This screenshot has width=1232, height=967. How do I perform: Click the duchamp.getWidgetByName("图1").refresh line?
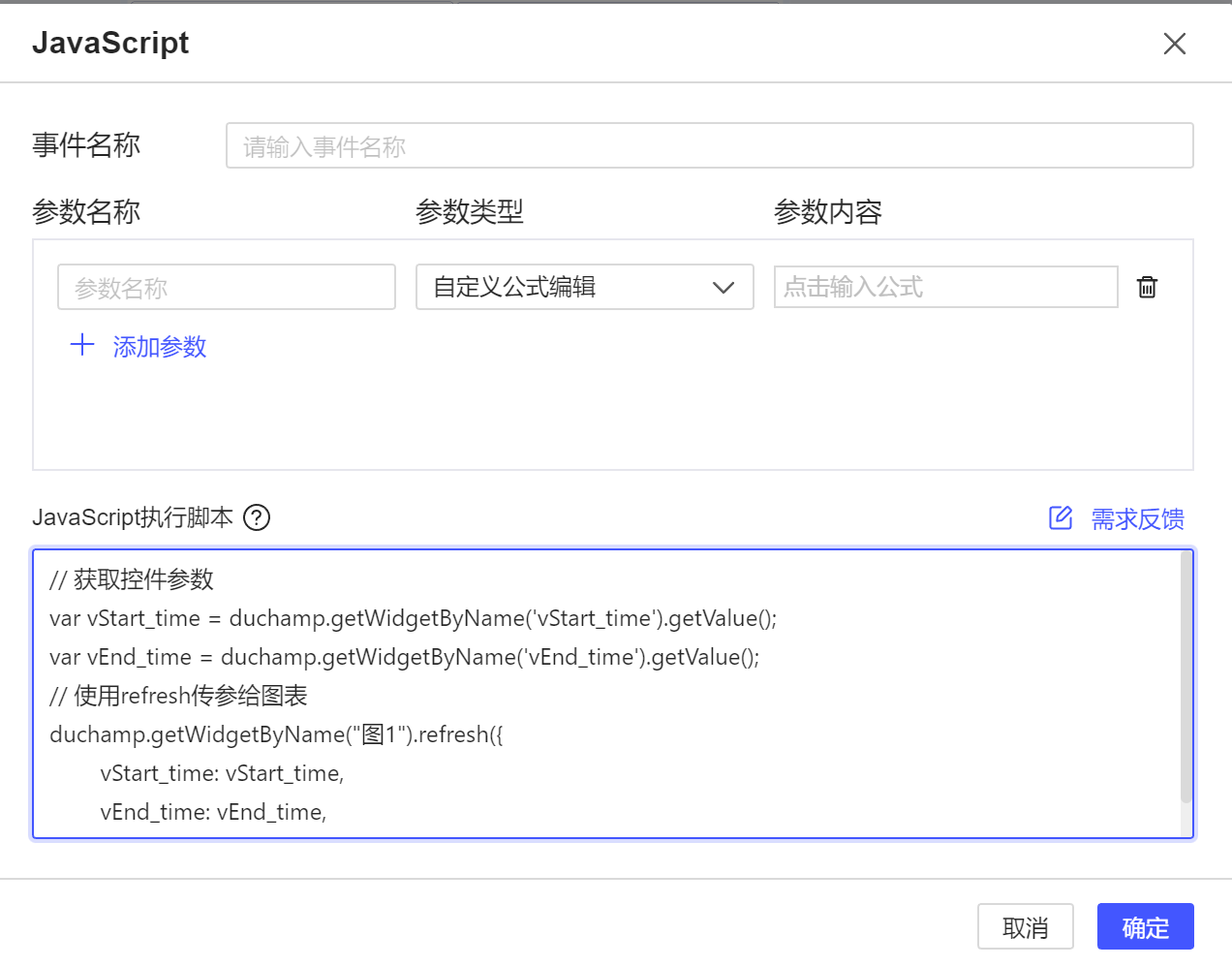tap(276, 734)
